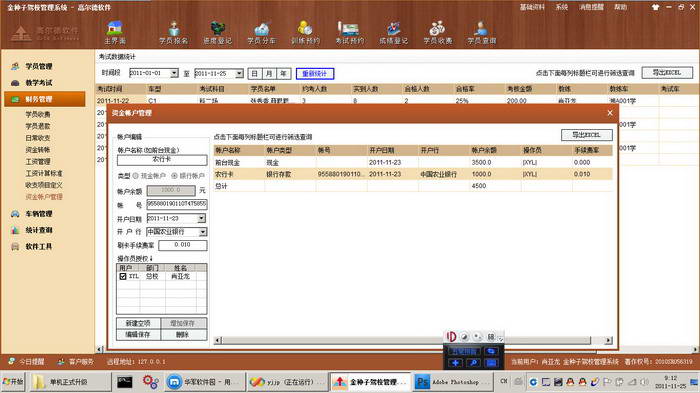Select the 现金帐户 radio button
The width and height of the screenshot is (700, 393).
(x=136, y=176)
